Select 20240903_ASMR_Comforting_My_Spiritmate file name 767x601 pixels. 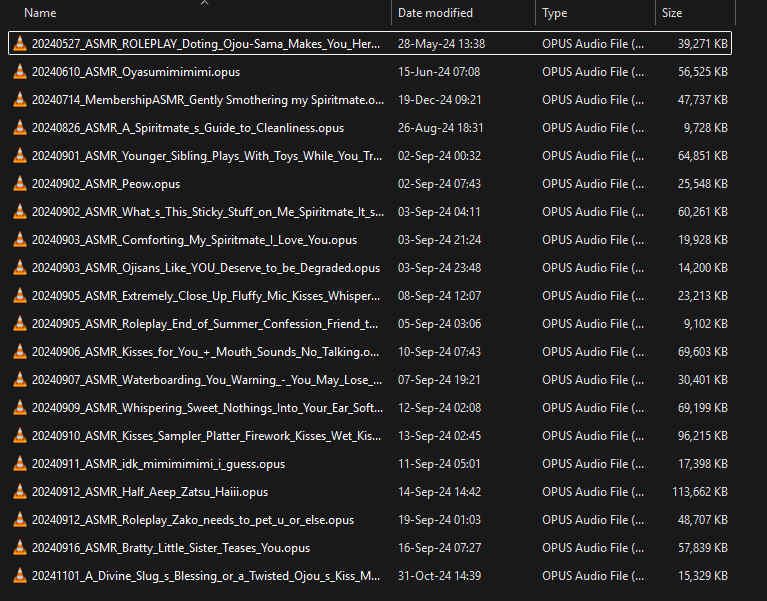point(194,240)
